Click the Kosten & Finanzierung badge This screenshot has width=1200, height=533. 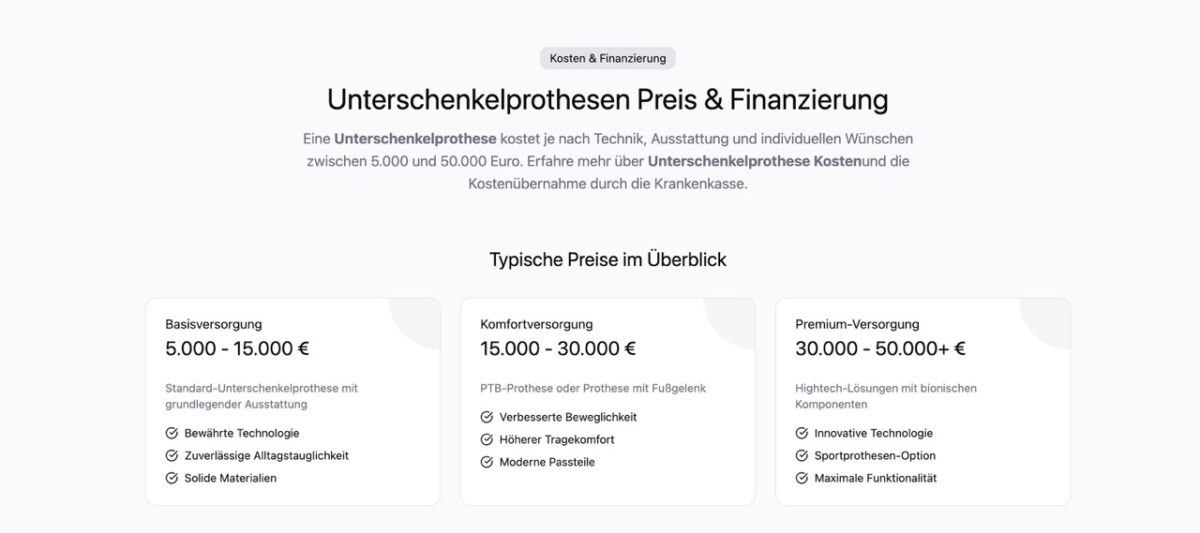[607, 58]
